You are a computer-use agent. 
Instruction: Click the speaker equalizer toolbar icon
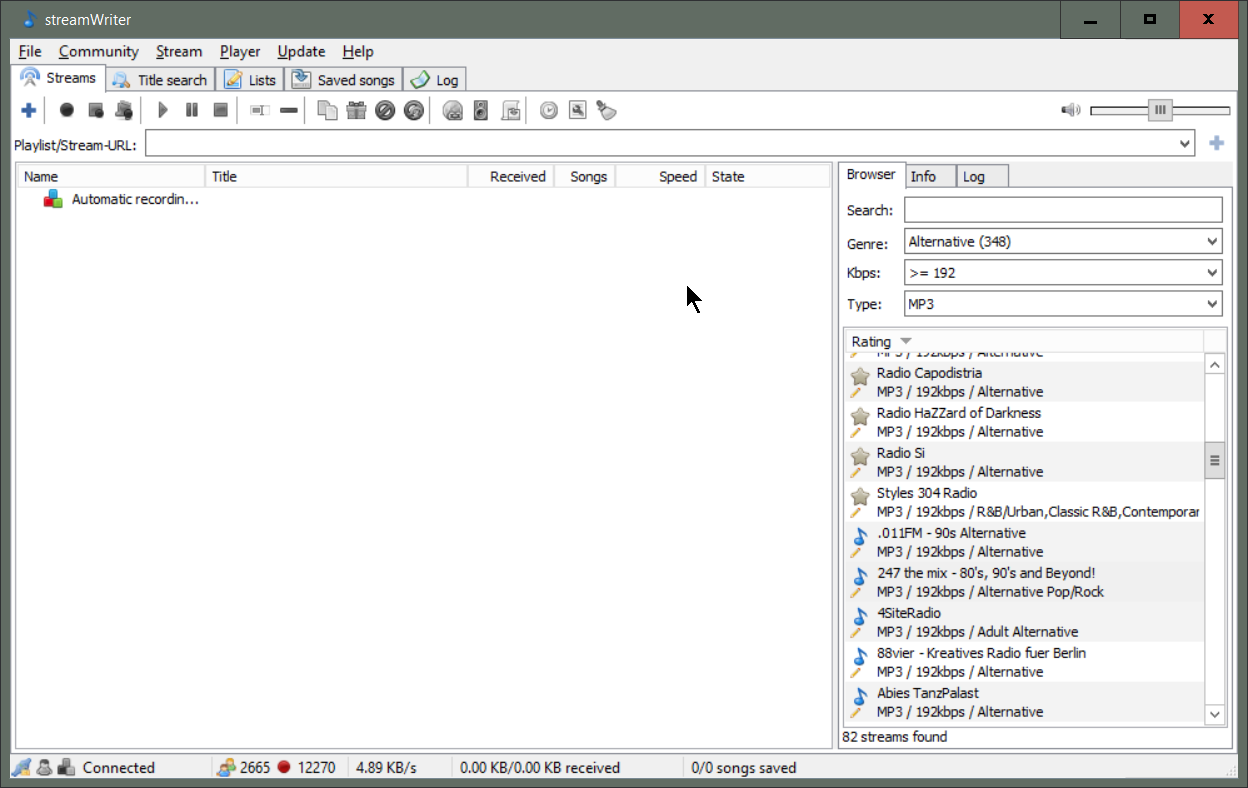(x=481, y=110)
